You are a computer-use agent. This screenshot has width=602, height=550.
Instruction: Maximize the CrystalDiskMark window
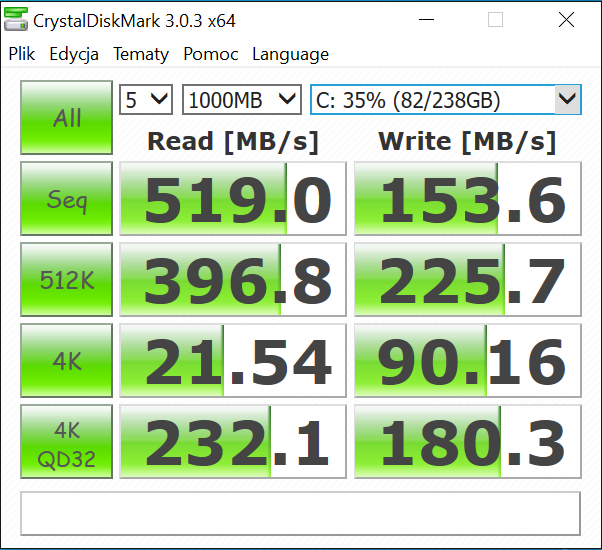pos(495,19)
